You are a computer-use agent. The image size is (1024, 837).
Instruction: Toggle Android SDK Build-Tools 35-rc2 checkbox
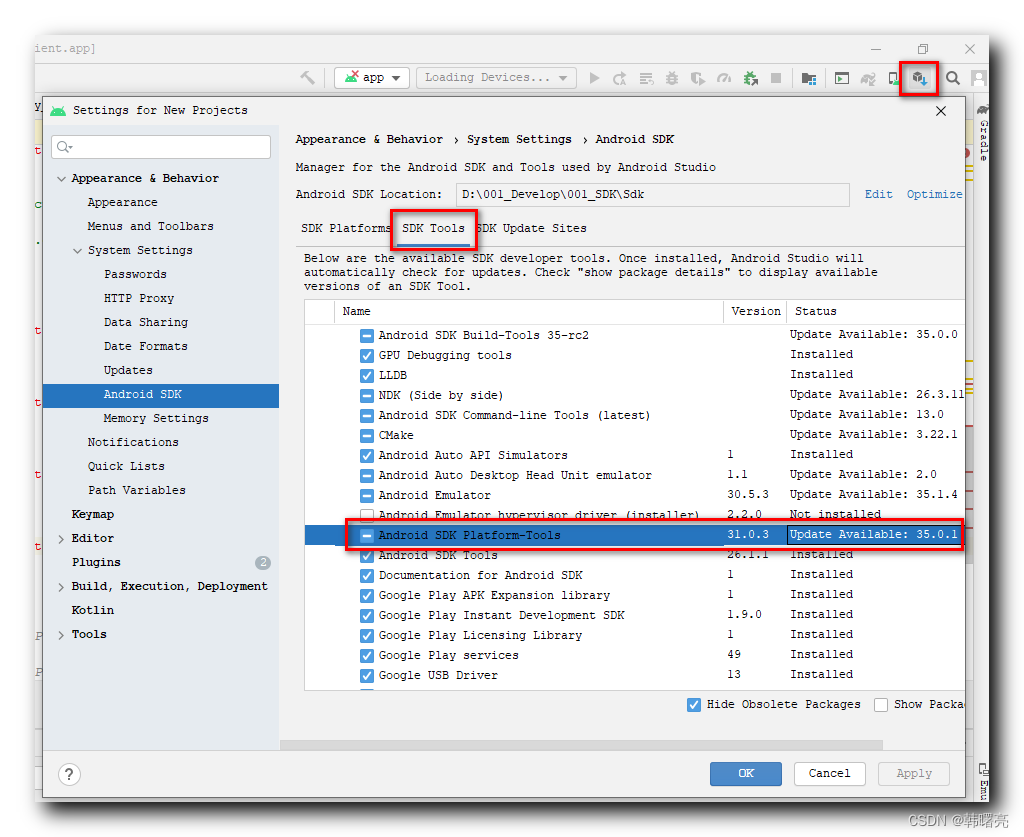tap(367, 336)
